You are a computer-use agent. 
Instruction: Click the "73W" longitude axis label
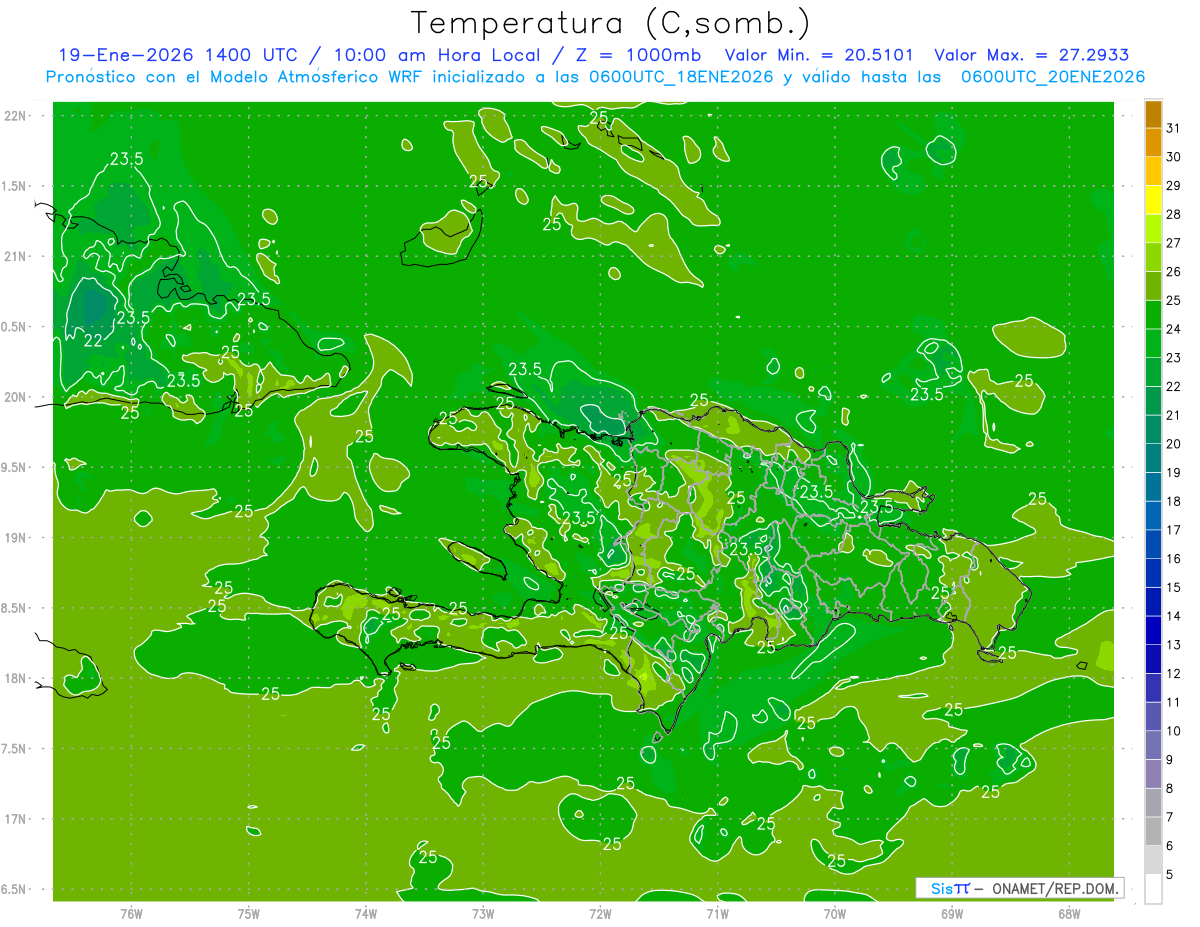483,913
